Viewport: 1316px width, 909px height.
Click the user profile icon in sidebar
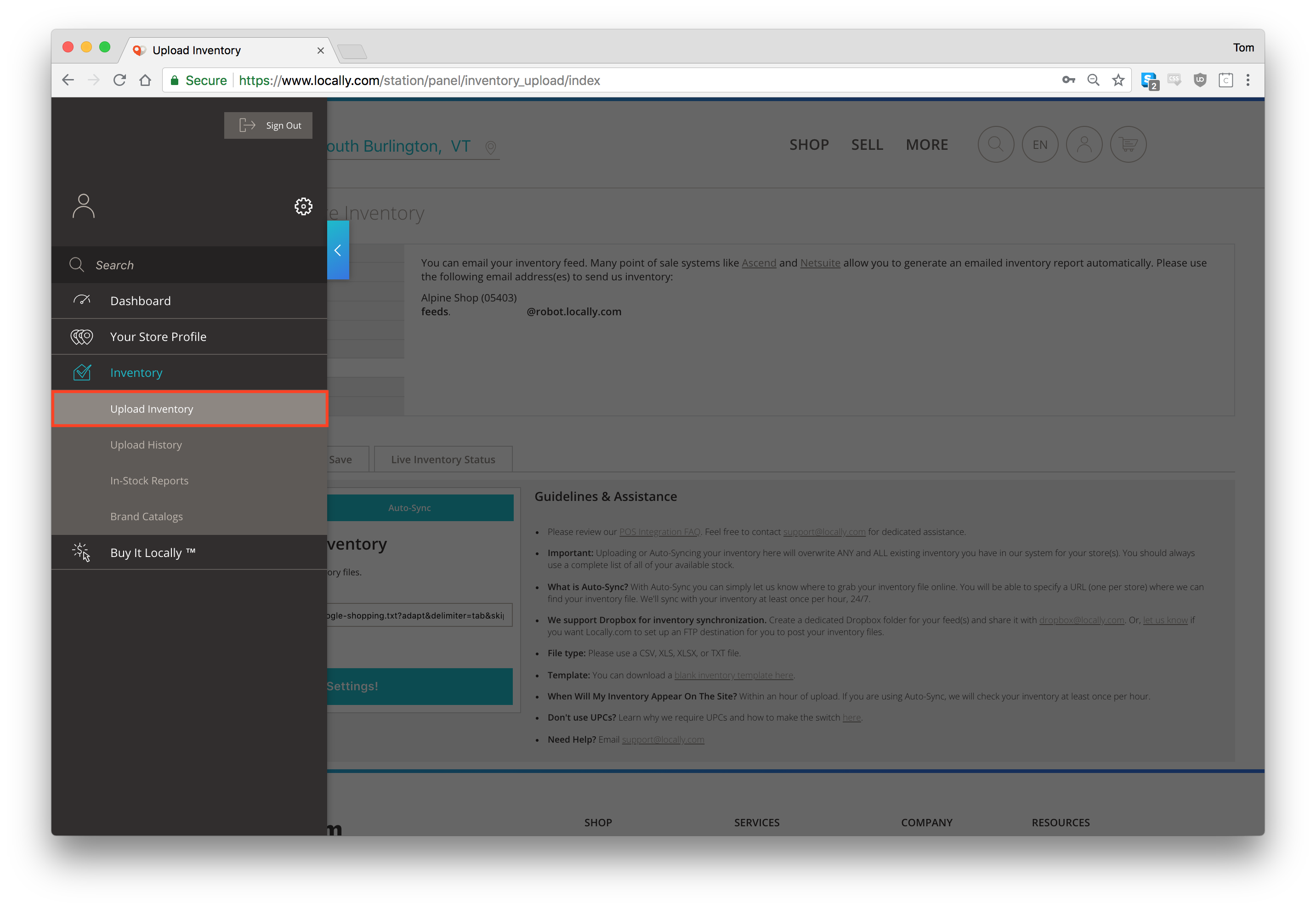(x=84, y=206)
